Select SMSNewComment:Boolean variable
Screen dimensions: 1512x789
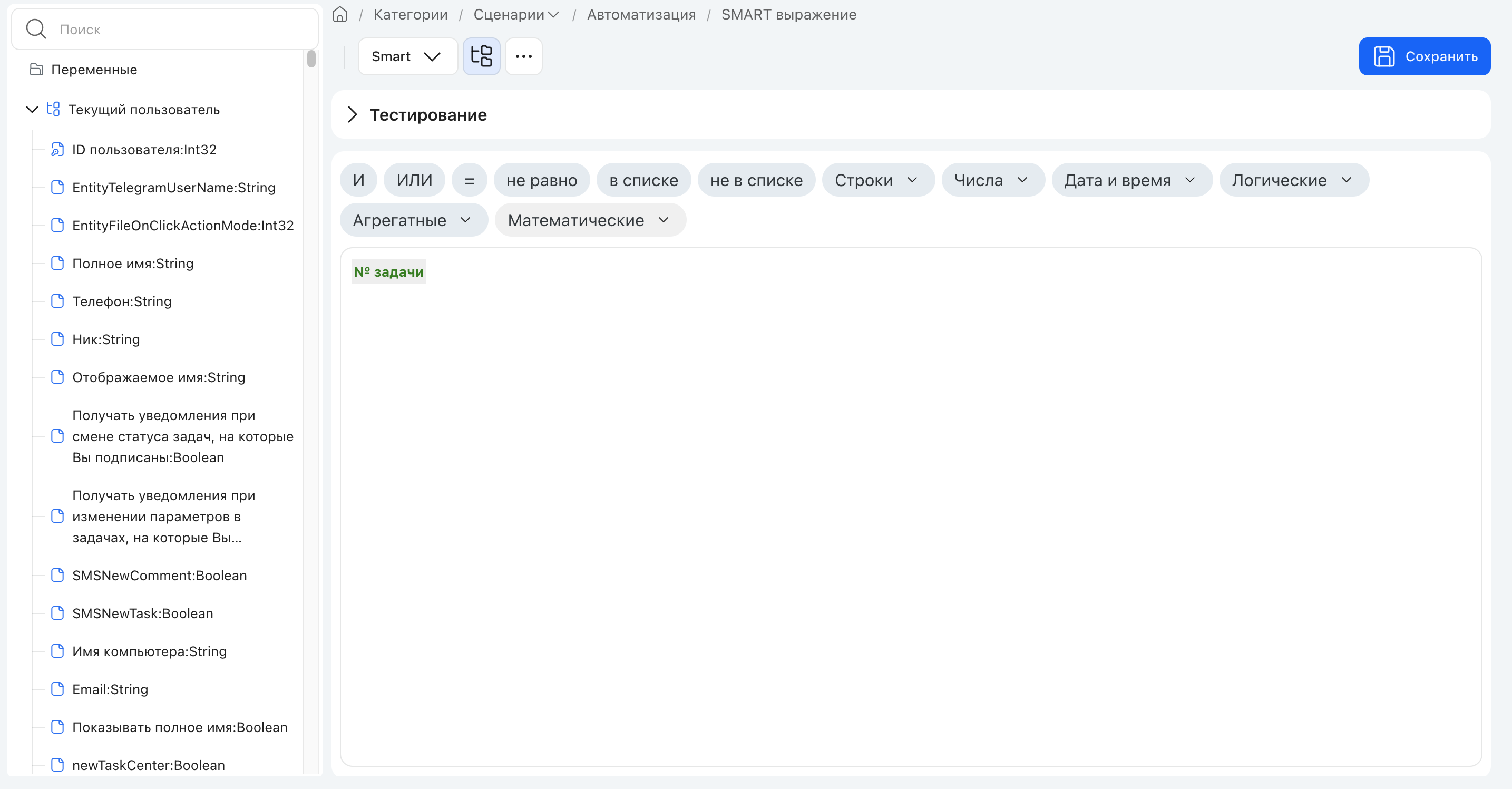click(x=159, y=576)
